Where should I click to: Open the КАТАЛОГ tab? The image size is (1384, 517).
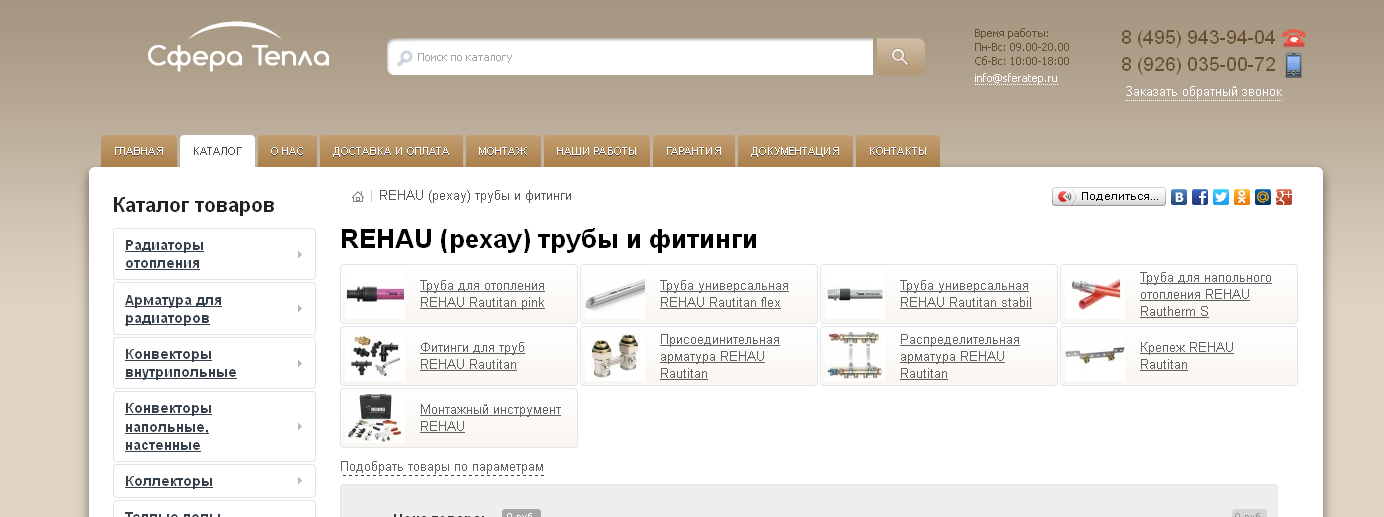coord(217,151)
